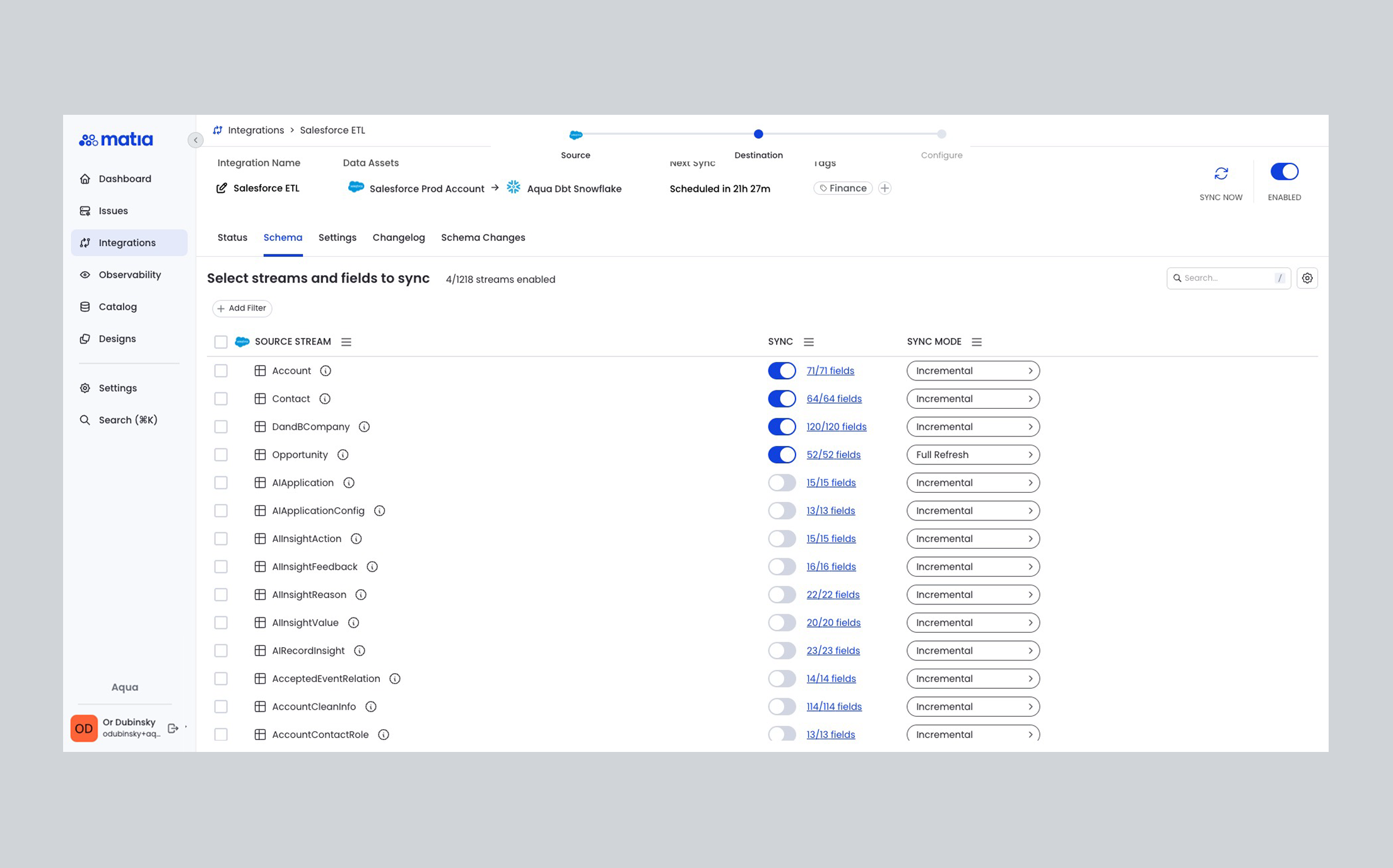1393x868 pixels.
Task: Click the Add Filter button
Action: (x=242, y=308)
